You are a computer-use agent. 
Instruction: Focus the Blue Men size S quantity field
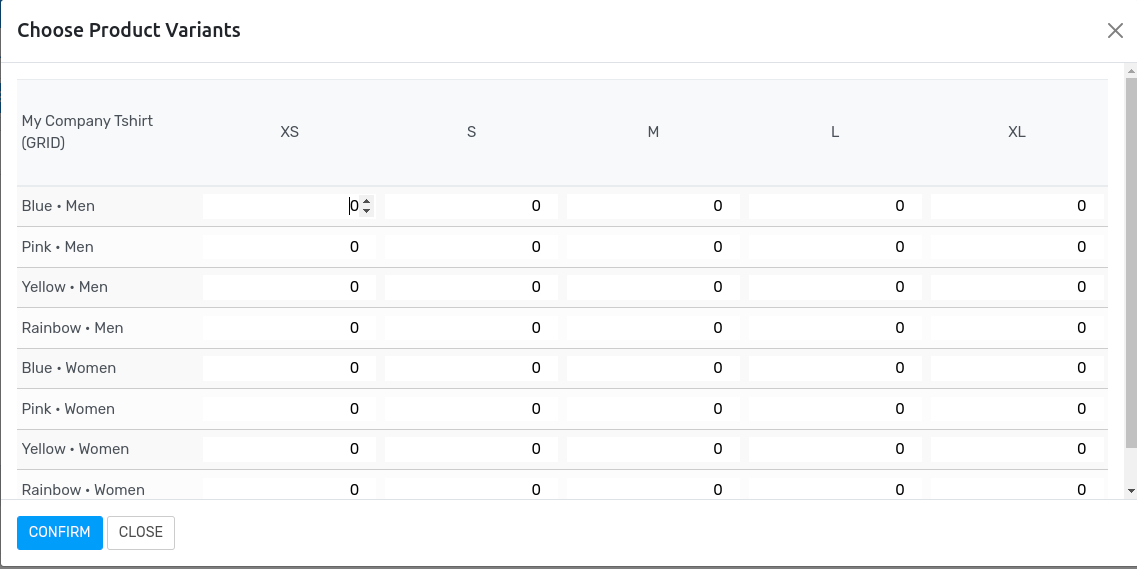pyautogui.click(x=471, y=206)
